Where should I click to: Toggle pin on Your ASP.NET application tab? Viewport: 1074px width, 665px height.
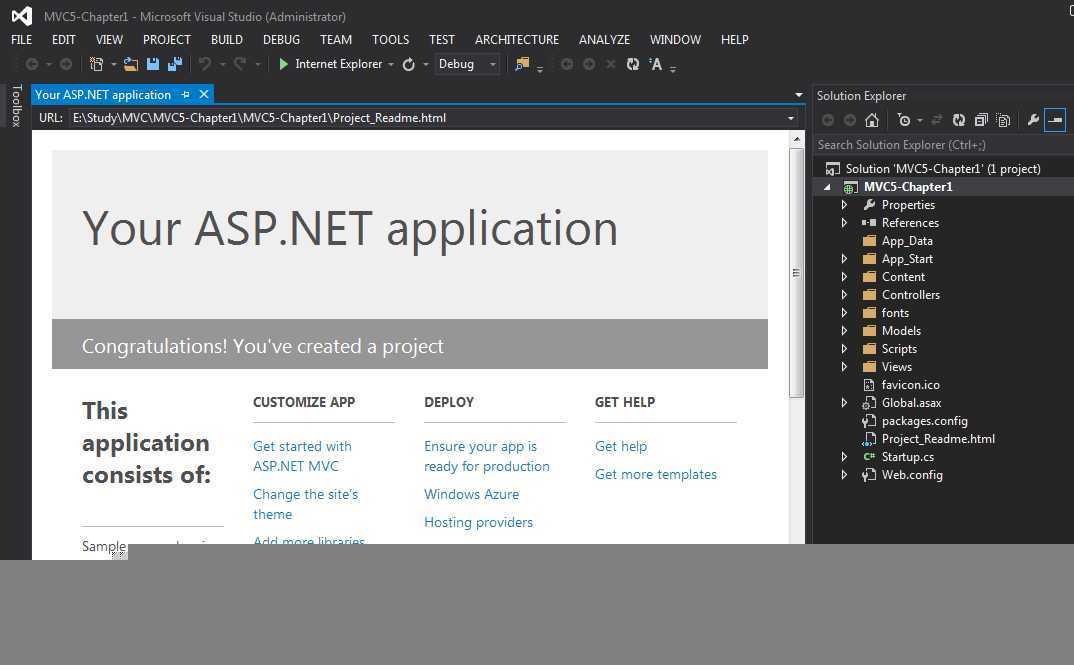pos(185,95)
